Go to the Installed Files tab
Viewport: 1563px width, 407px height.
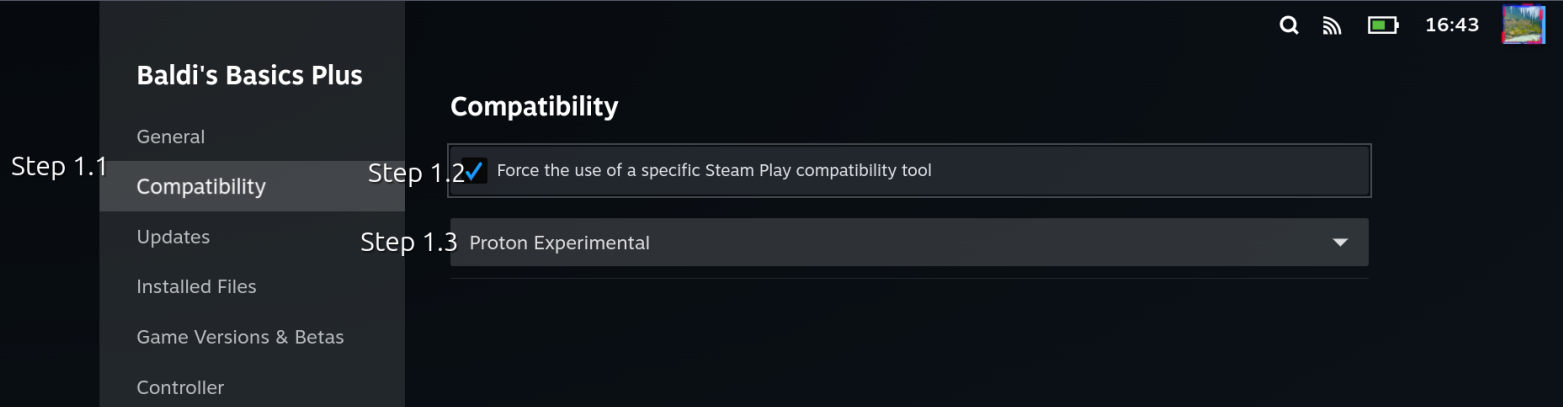point(196,287)
